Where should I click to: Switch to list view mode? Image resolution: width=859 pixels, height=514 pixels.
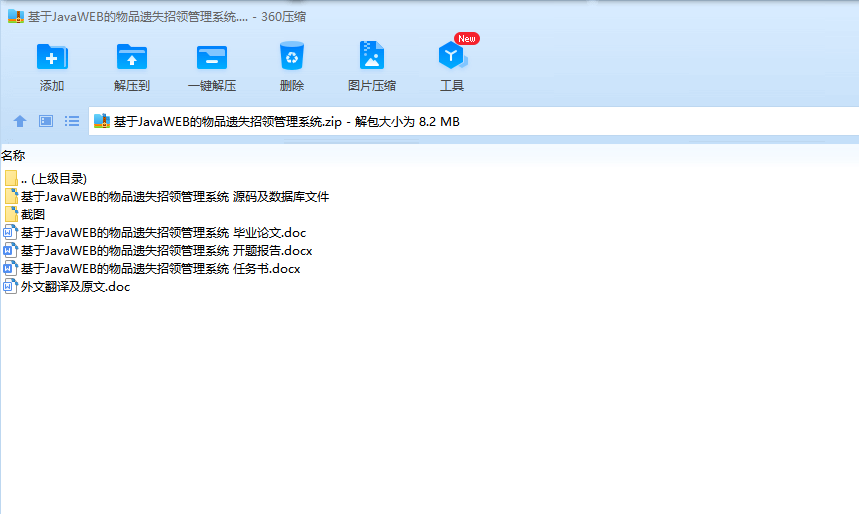72,121
